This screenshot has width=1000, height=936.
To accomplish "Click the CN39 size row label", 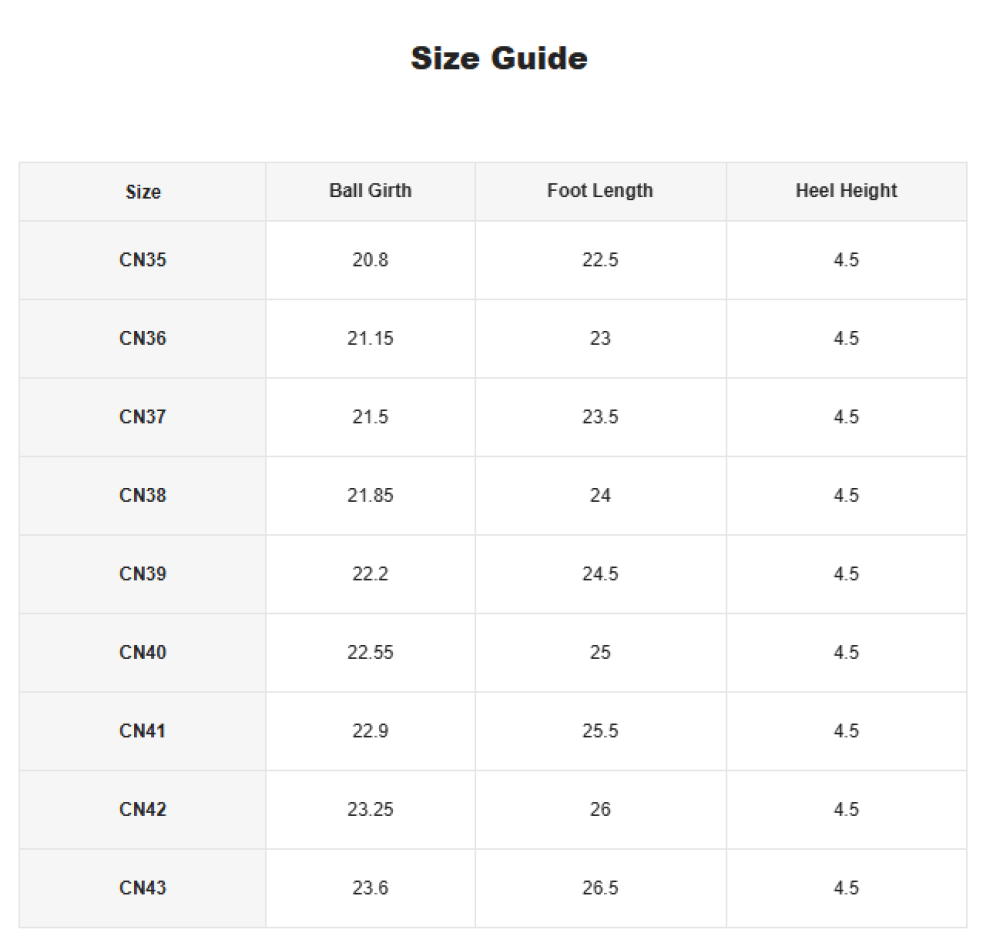I will (143, 574).
